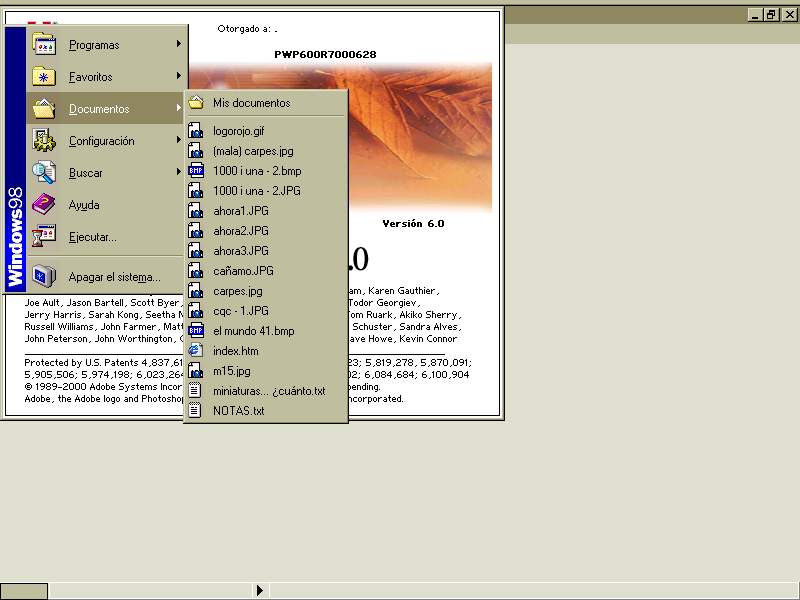Screen dimensions: 800x600
Task: Expand the Buscar submenu arrow
Action: pyautogui.click(x=179, y=172)
